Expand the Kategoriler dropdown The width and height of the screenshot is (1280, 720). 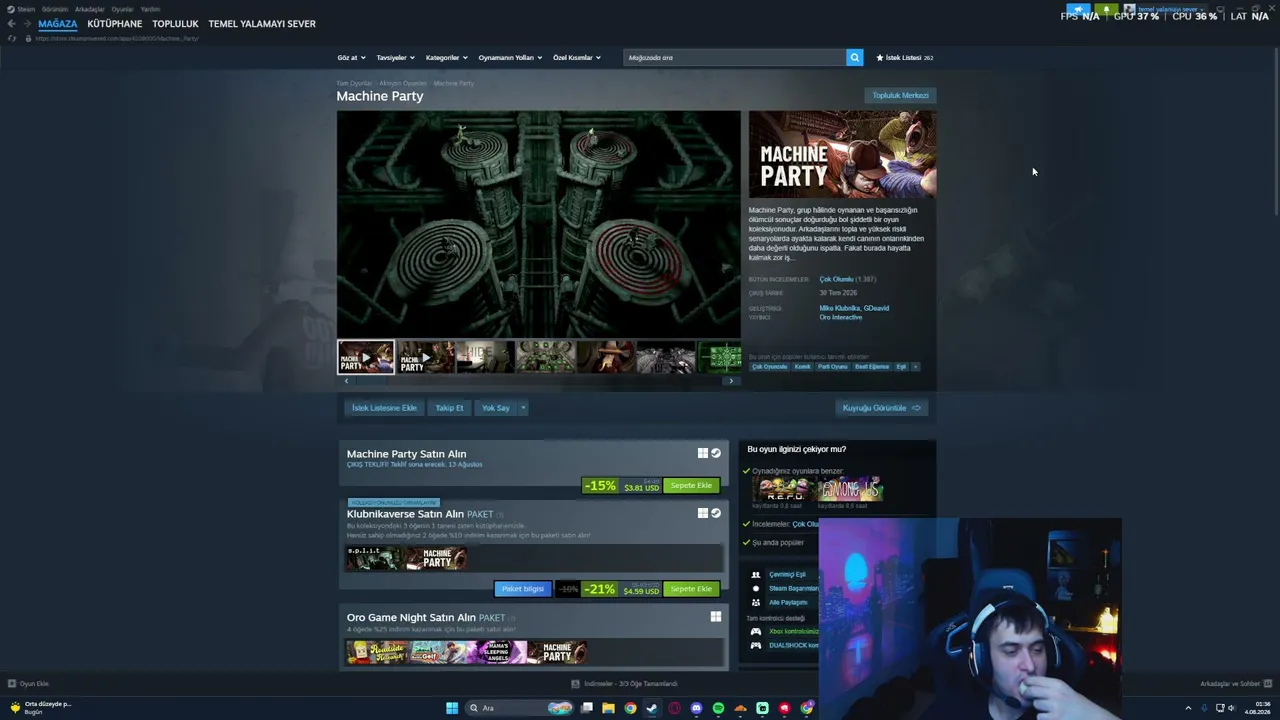[445, 58]
